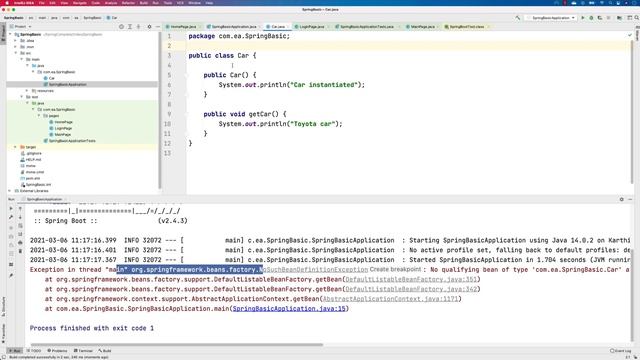Screen dimensions: 640x360
Task: Clear all console output trash icon
Action: [20, 251]
